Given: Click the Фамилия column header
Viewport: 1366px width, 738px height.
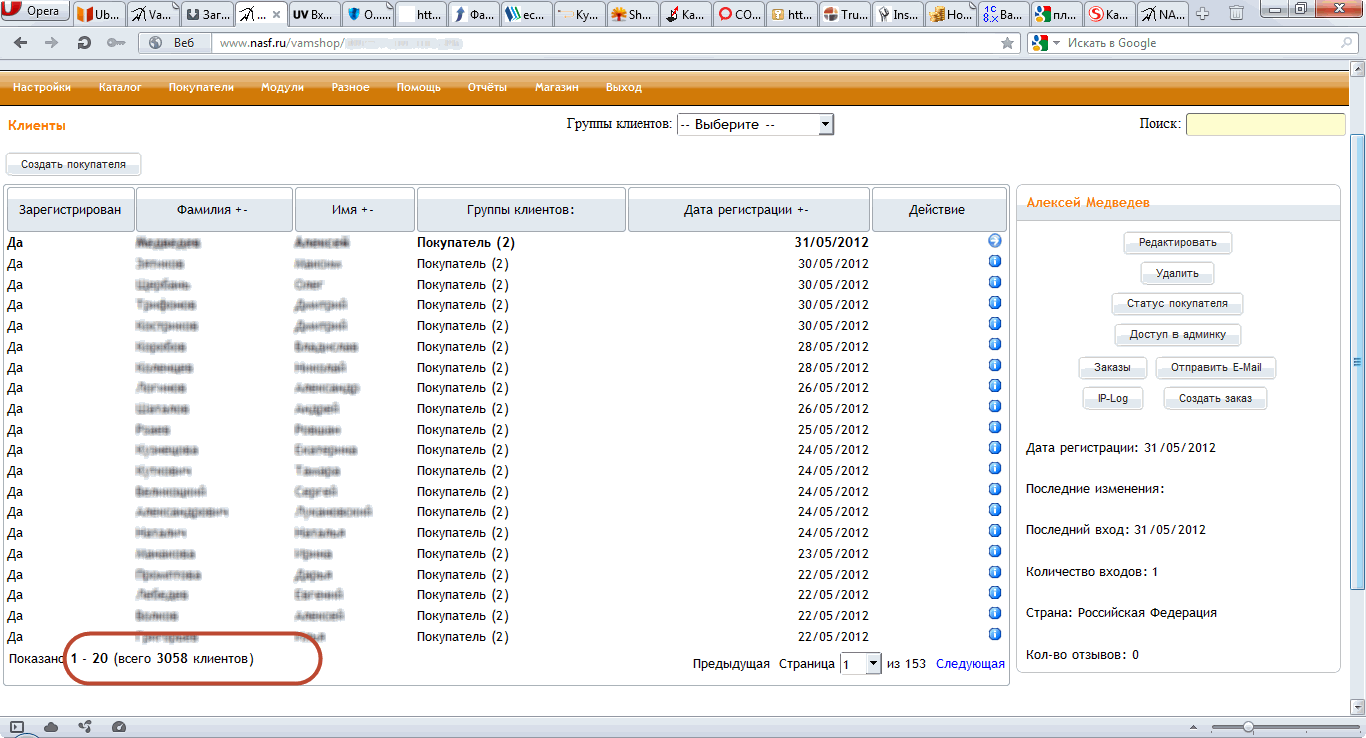Looking at the screenshot, I should [214, 210].
